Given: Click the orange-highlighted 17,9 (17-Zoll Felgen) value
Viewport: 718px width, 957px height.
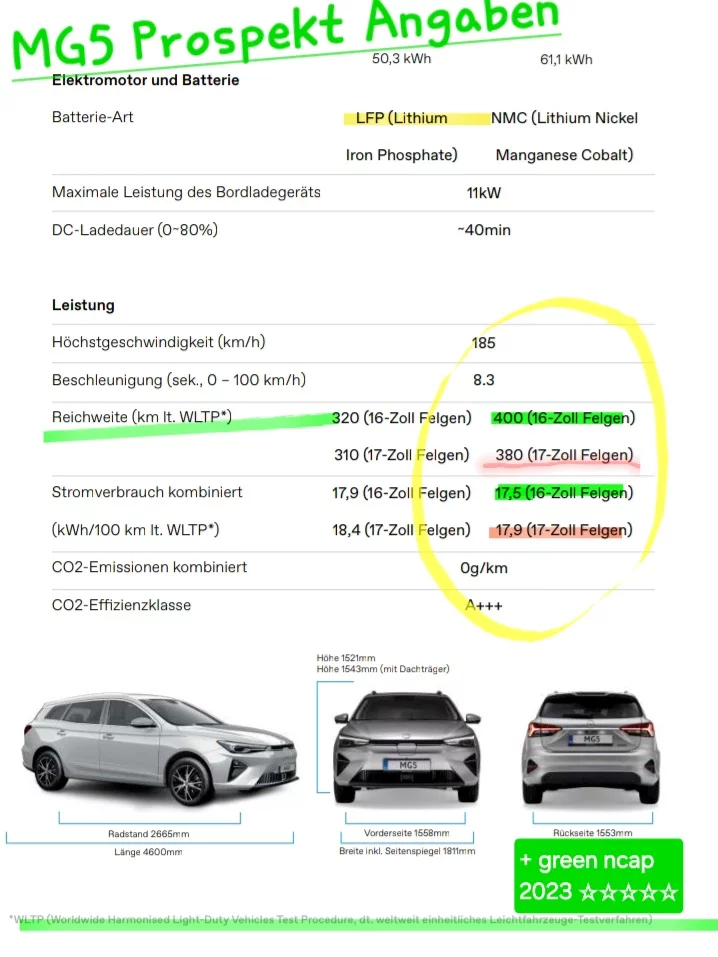Looking at the screenshot, I should coord(564,530).
